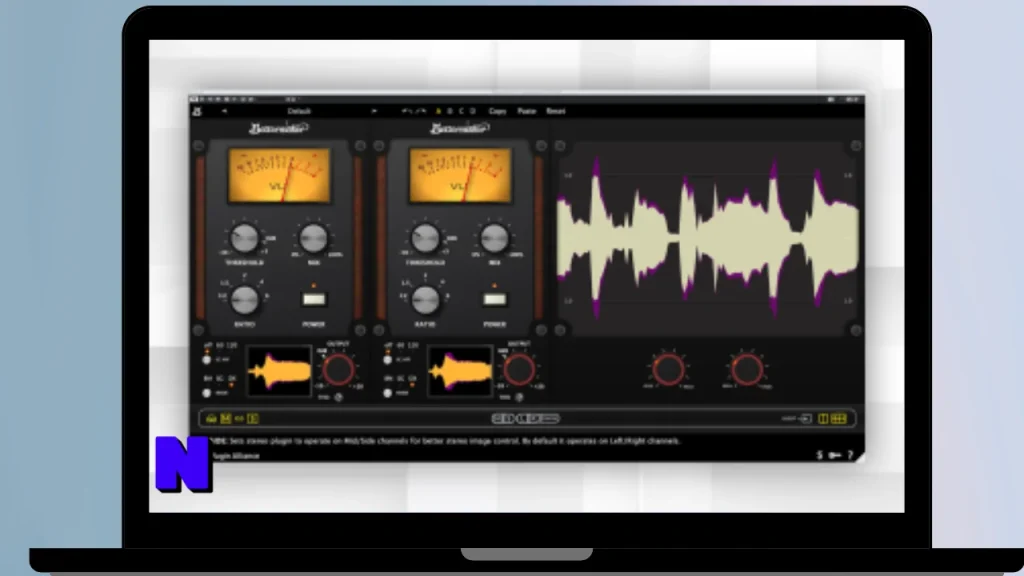Click the Copy button
1024x576 pixels.
pyautogui.click(x=498, y=112)
